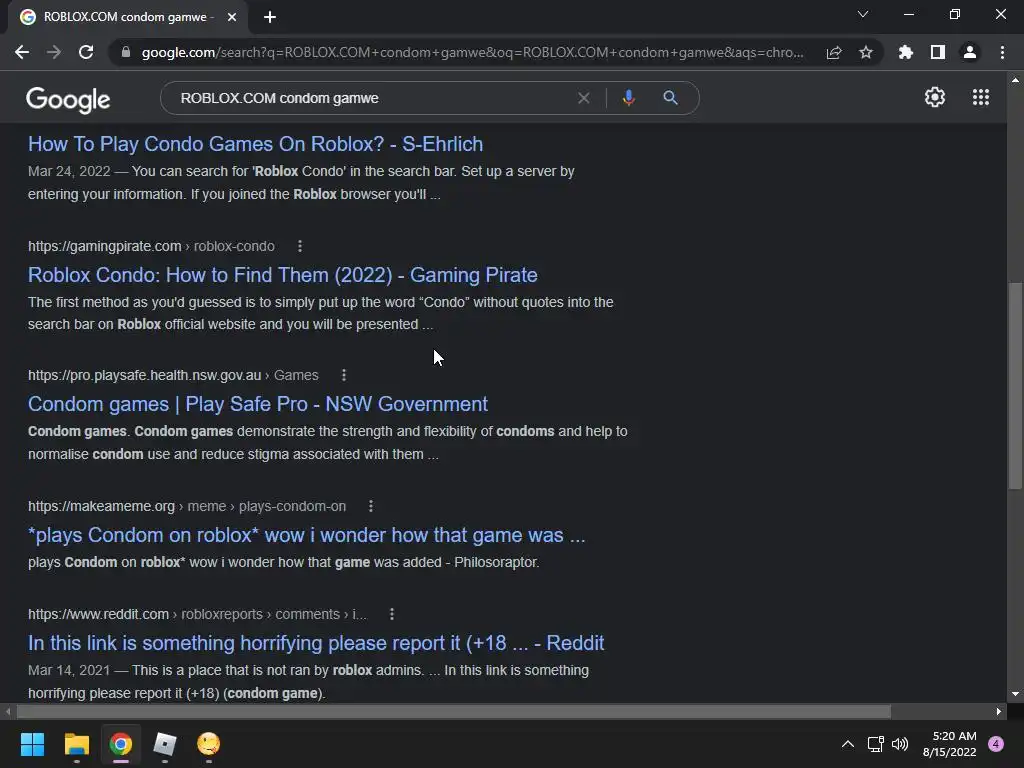Viewport: 1024px width, 768px height.
Task: Open tab search chevron
Action: (x=863, y=14)
